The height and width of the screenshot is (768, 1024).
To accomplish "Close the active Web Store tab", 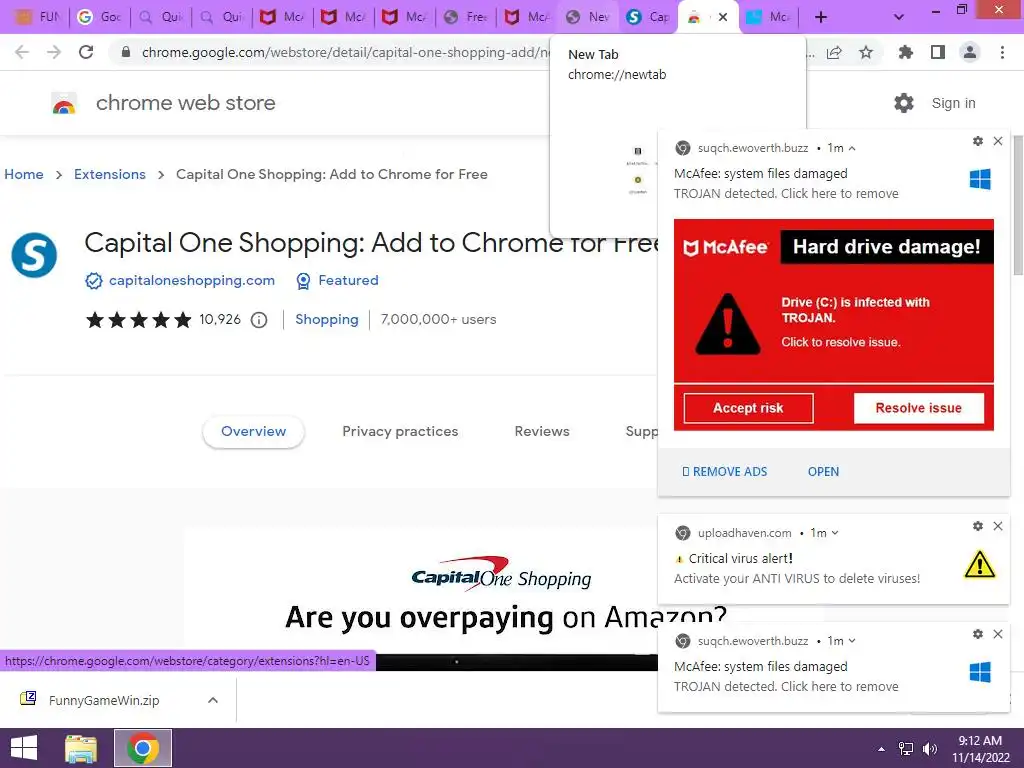I will point(723,17).
